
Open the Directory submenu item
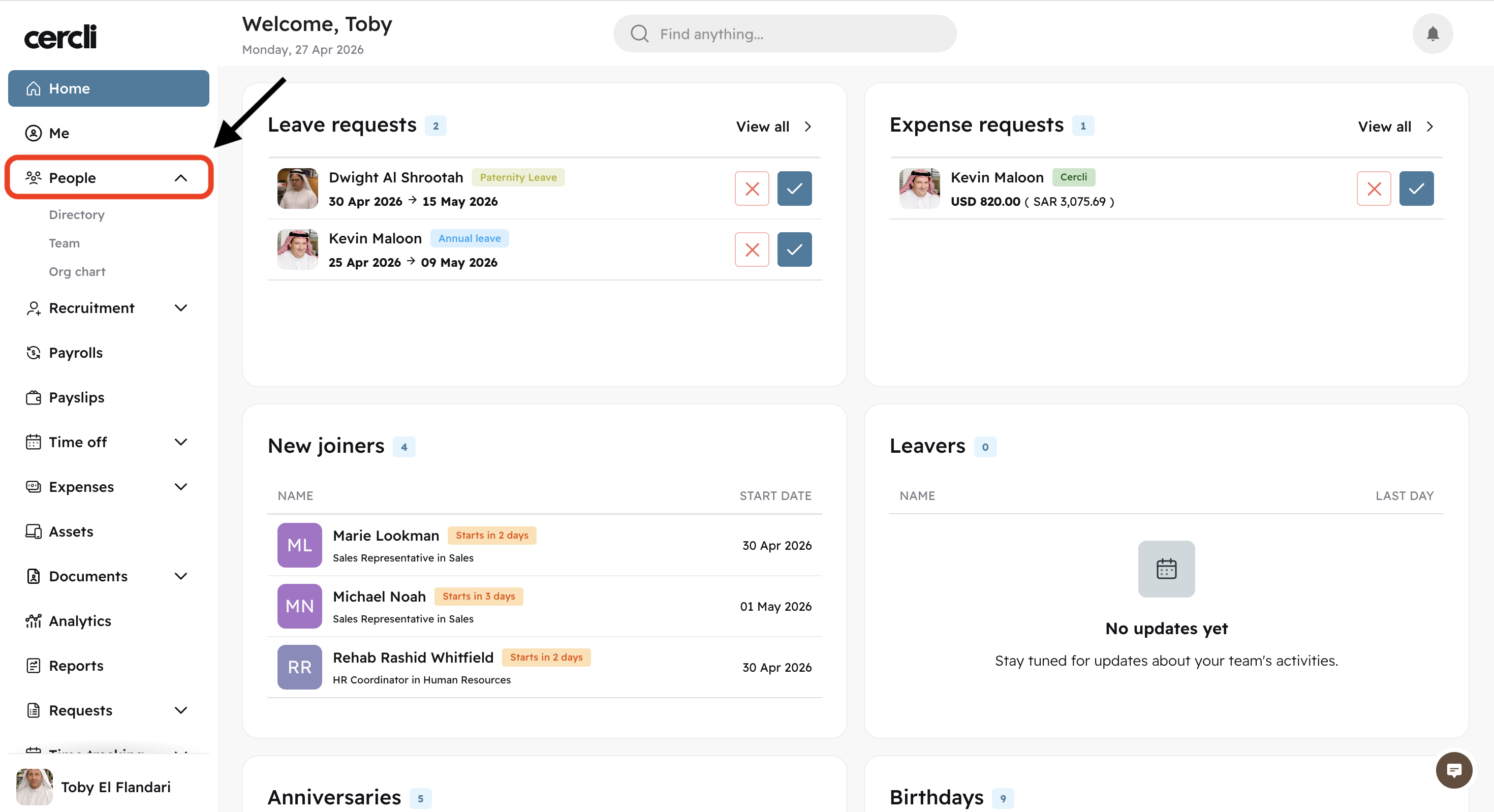[x=77, y=214]
